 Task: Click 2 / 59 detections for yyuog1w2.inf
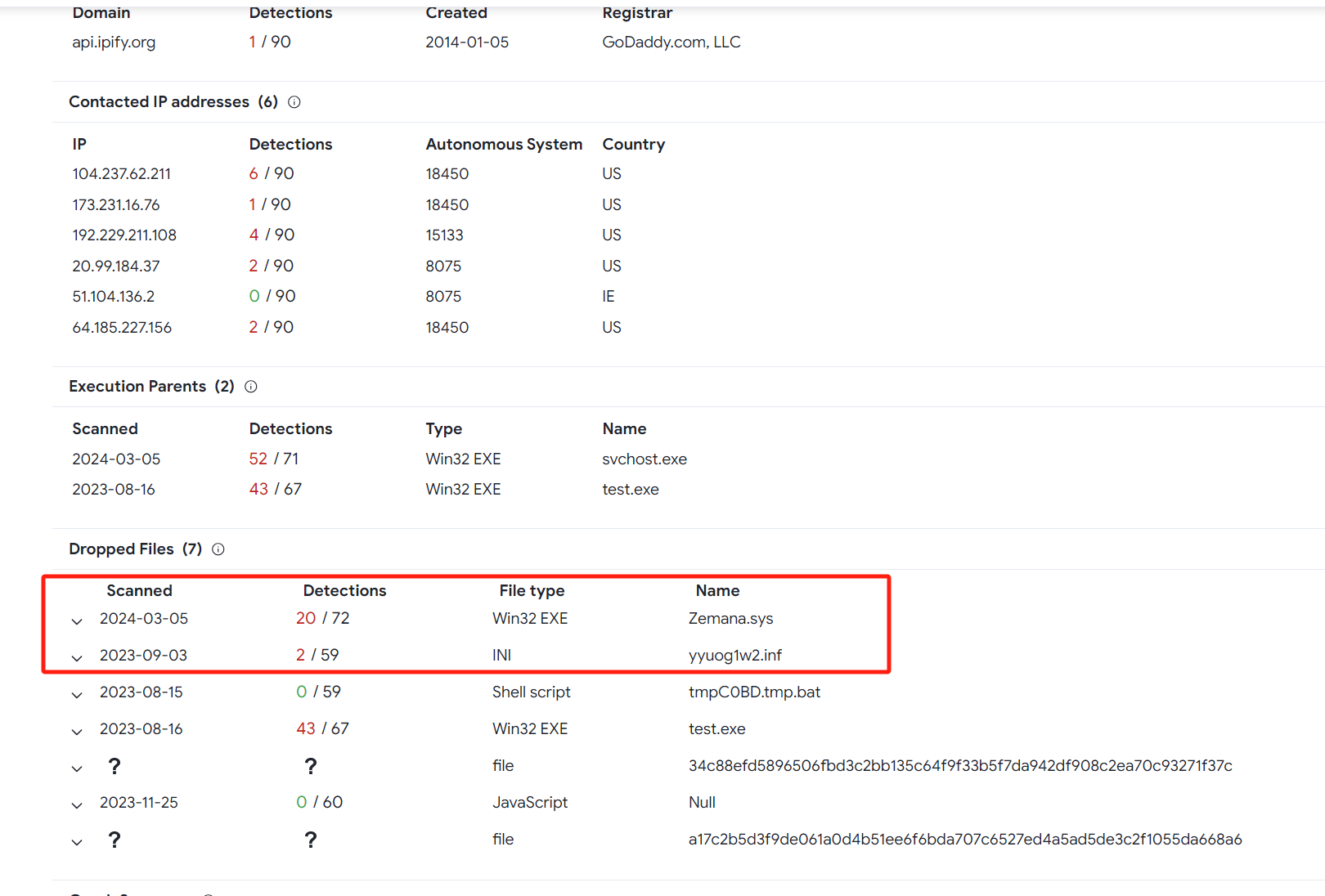coord(317,656)
